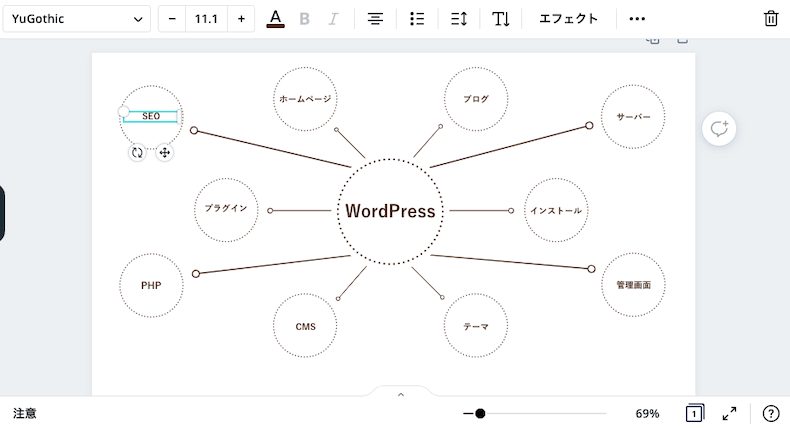The image size is (790, 428).
Task: Click the font size field showing 11.1
Action: coord(206,19)
